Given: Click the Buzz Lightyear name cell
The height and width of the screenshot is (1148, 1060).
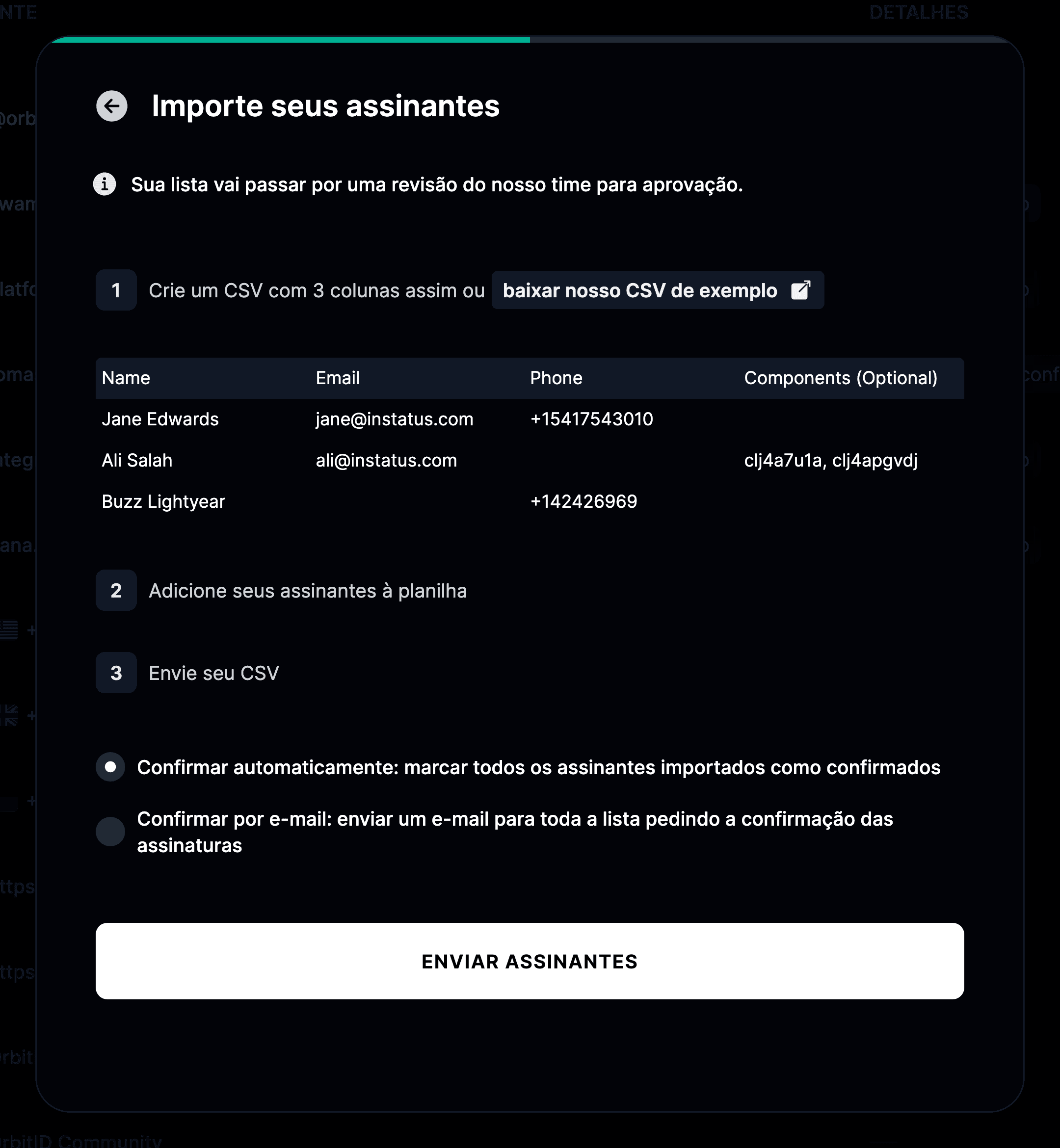Looking at the screenshot, I should click(x=163, y=502).
